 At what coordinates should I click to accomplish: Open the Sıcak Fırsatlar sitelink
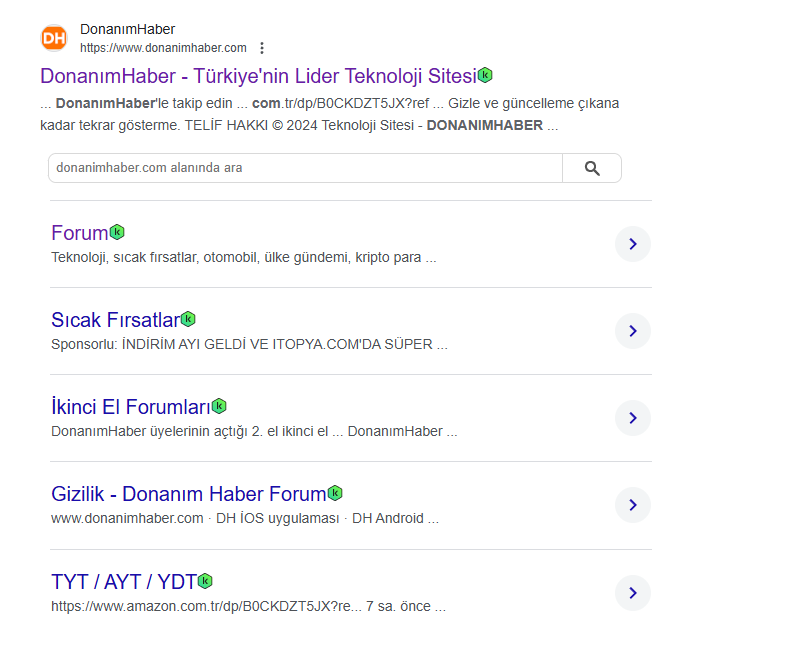tap(115, 320)
